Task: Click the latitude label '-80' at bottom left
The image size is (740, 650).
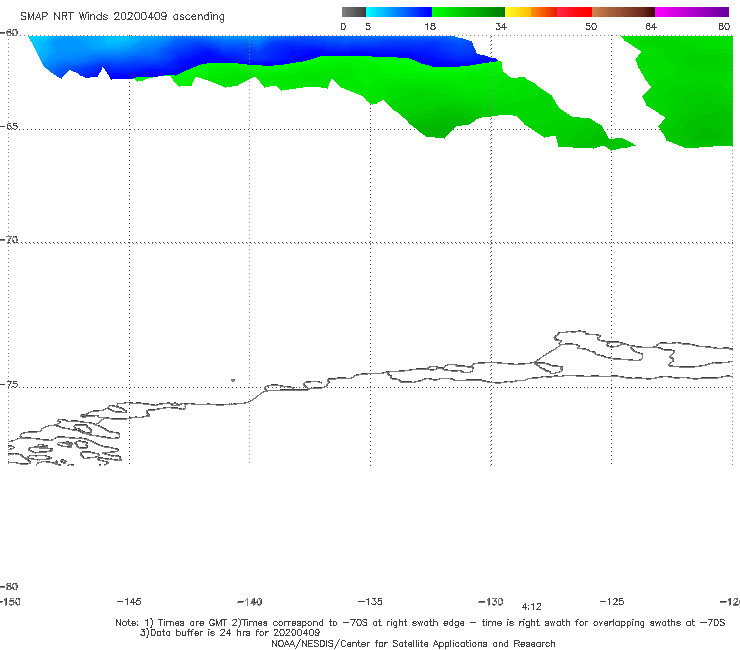Action: 9,586
